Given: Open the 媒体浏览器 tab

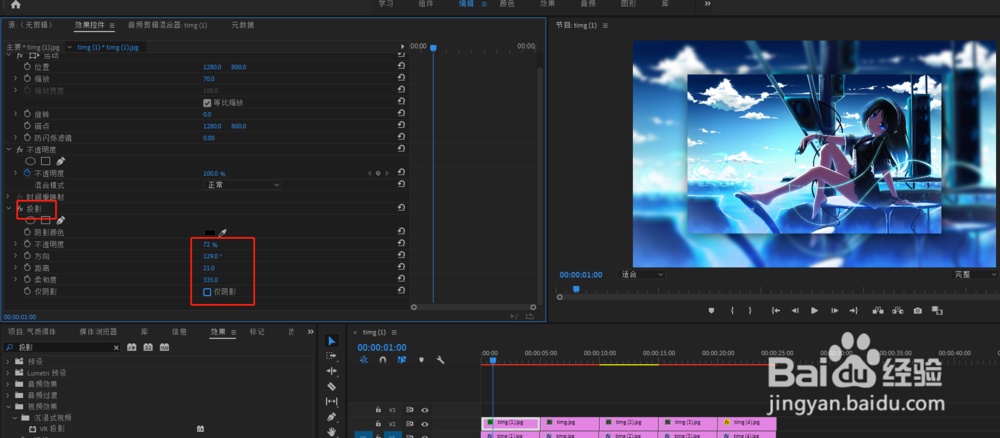Looking at the screenshot, I should coord(98,332).
